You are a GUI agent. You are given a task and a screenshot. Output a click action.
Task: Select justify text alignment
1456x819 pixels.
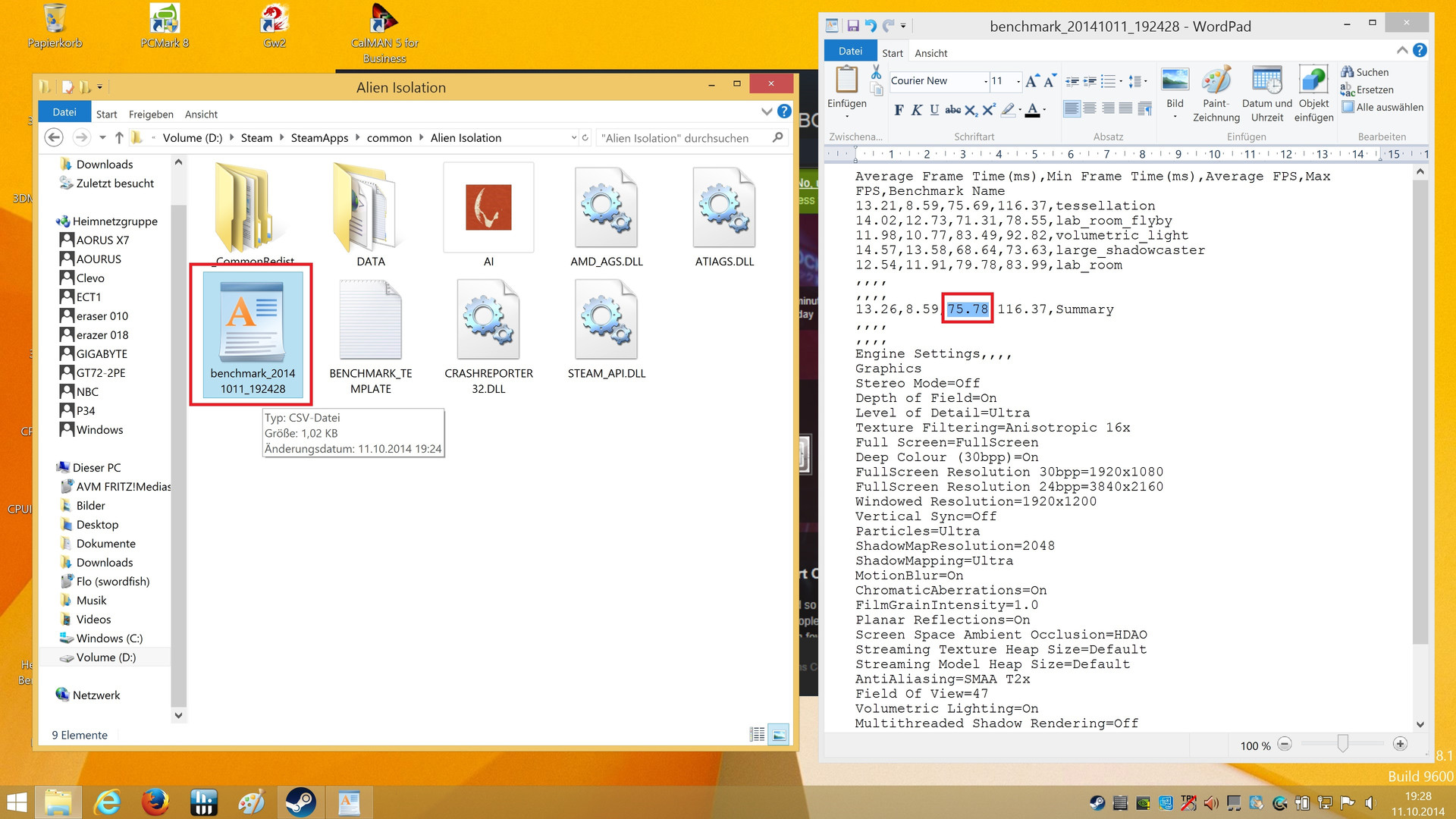[1126, 108]
